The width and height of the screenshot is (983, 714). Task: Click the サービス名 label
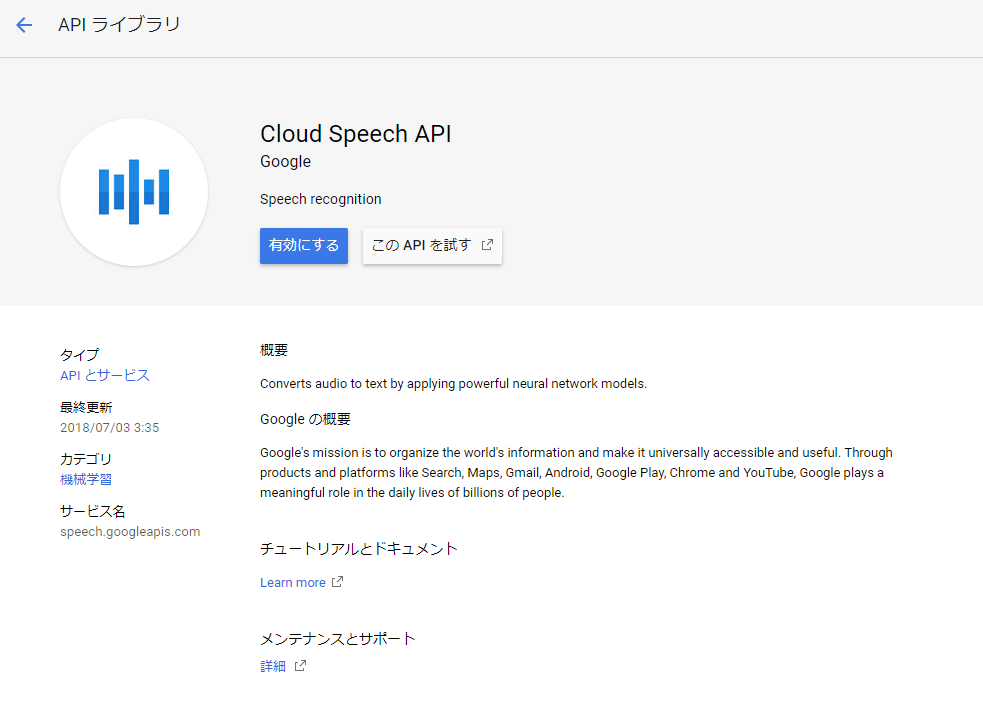[x=93, y=512]
